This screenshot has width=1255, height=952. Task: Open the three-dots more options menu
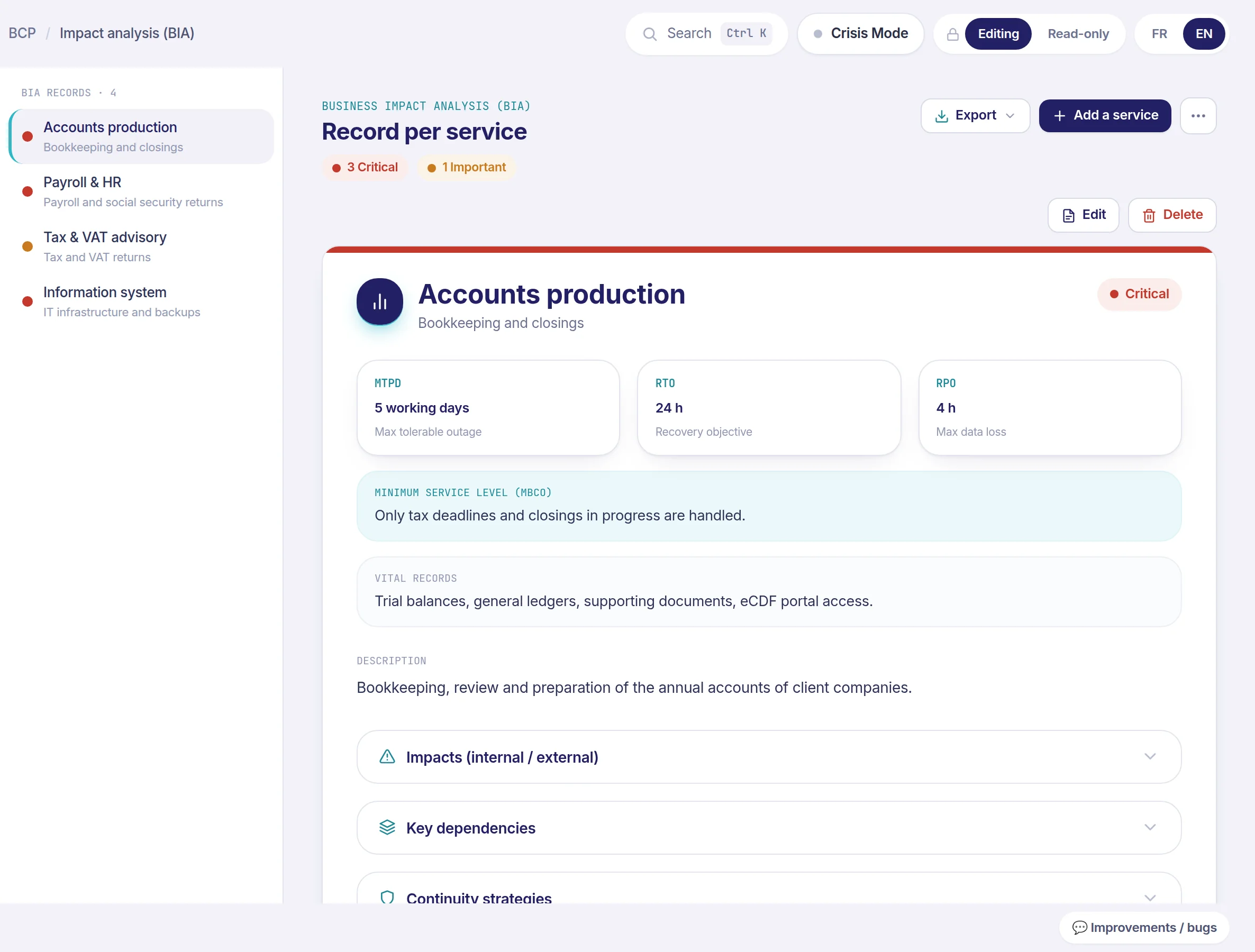click(1198, 116)
